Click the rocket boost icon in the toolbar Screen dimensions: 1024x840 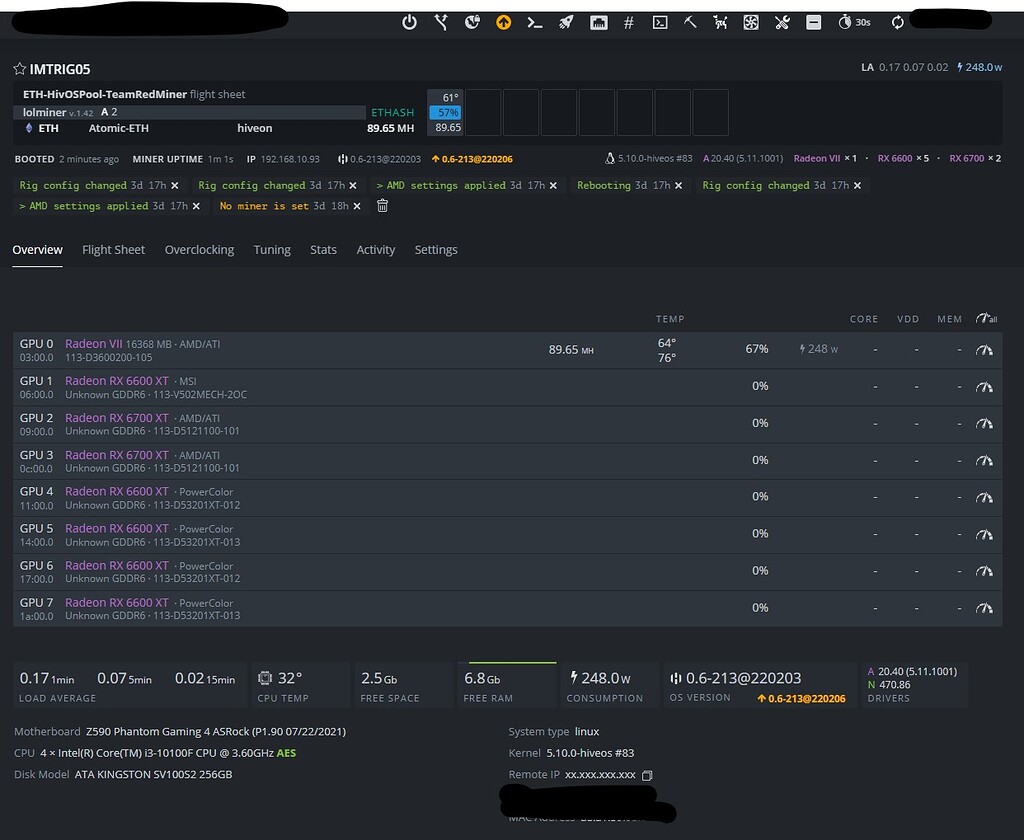tap(566, 22)
